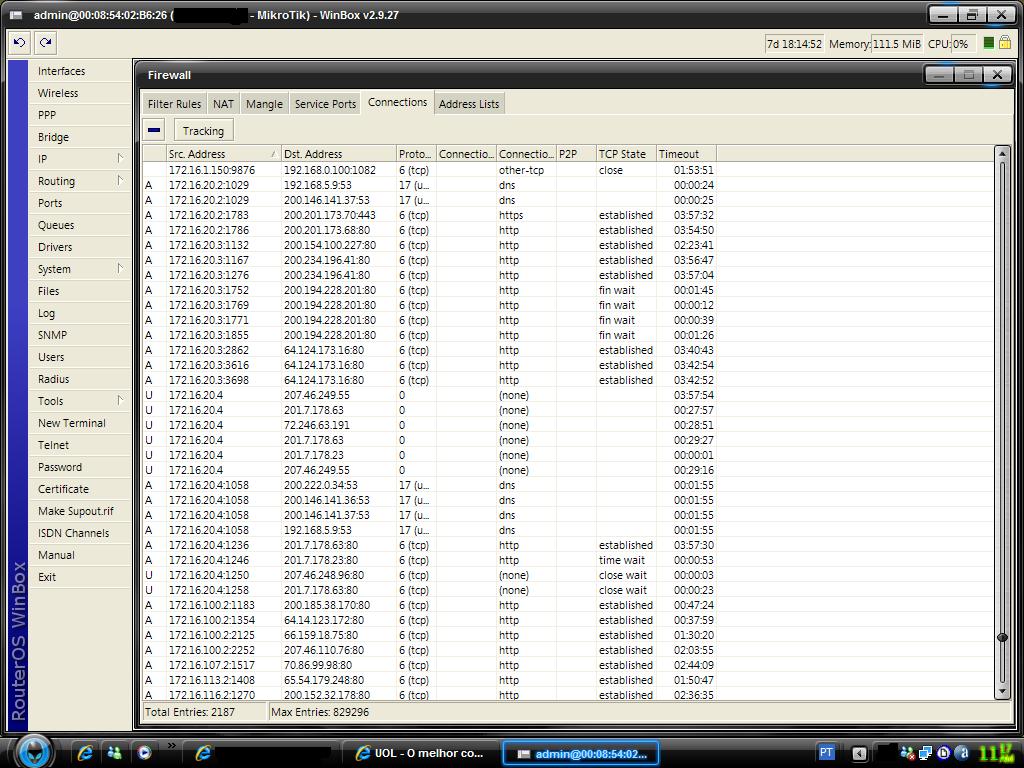Screen dimensions: 1024x768
Task: Expand the Routing submenu arrow
Action: pos(120,181)
